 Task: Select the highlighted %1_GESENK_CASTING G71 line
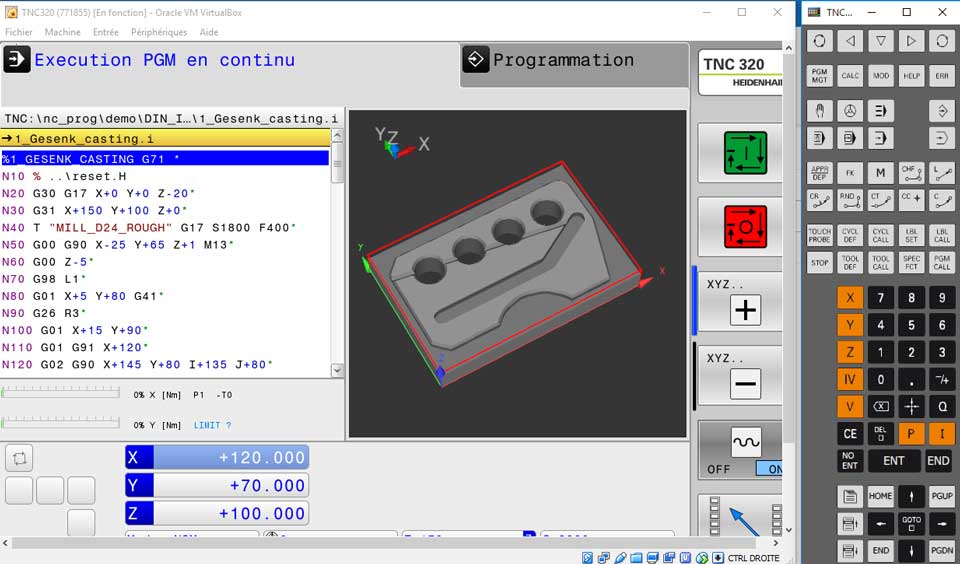pos(165,159)
